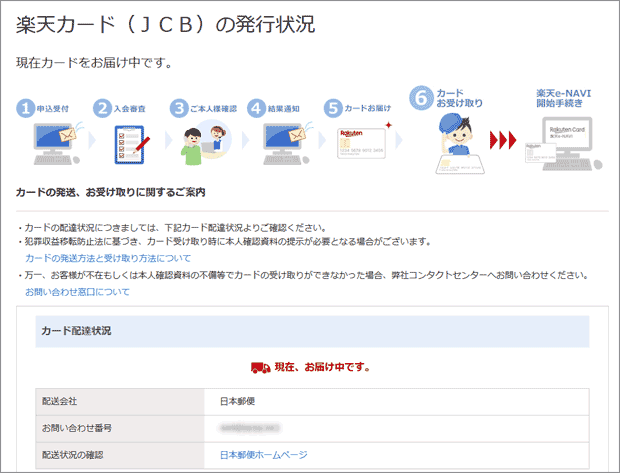Screen dimensions: 620x473
Task: Click 楽天e-NAVI開始手続き label
Action: [x=564, y=98]
